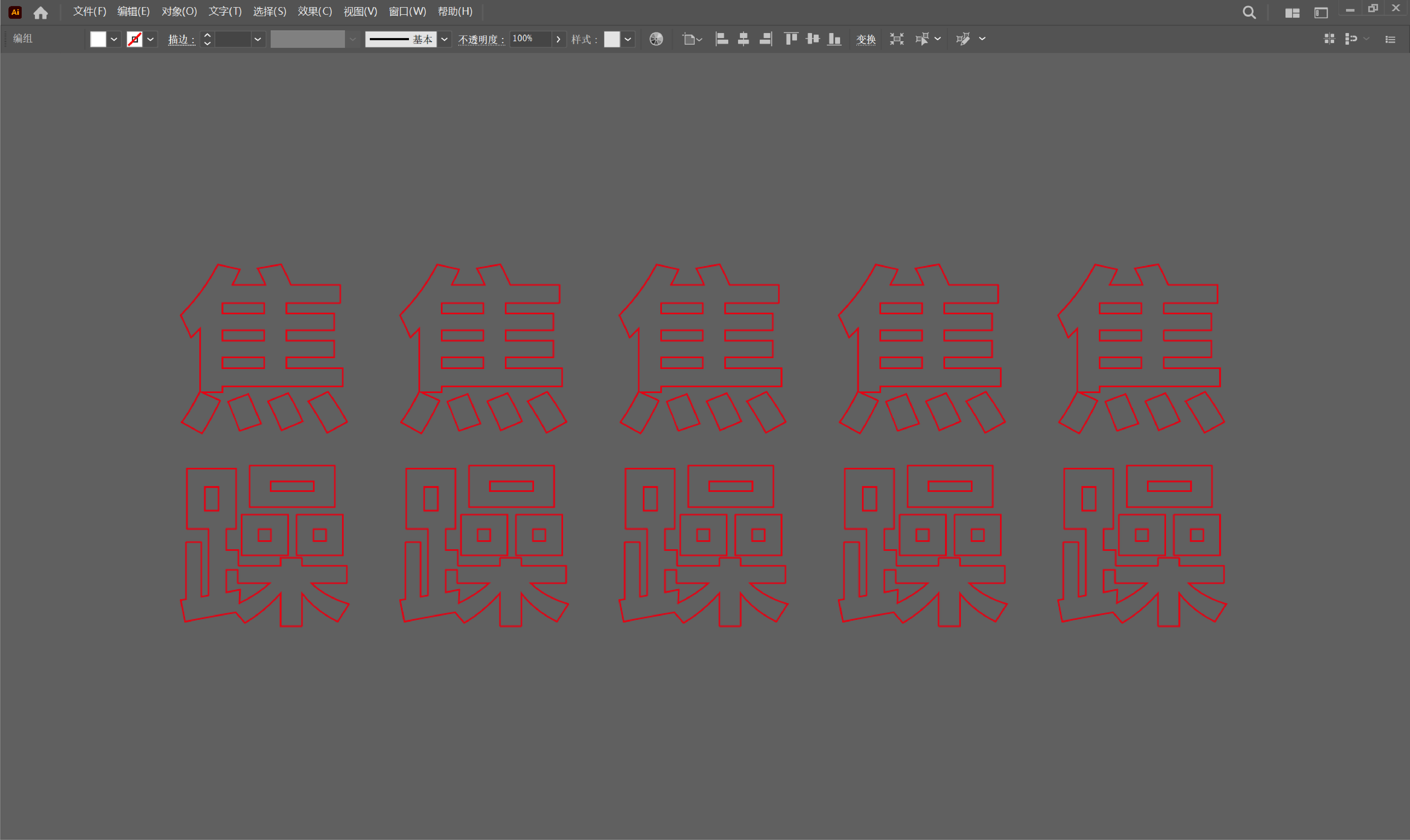Click the stroke weight input field
The image size is (1410, 840).
point(233,39)
